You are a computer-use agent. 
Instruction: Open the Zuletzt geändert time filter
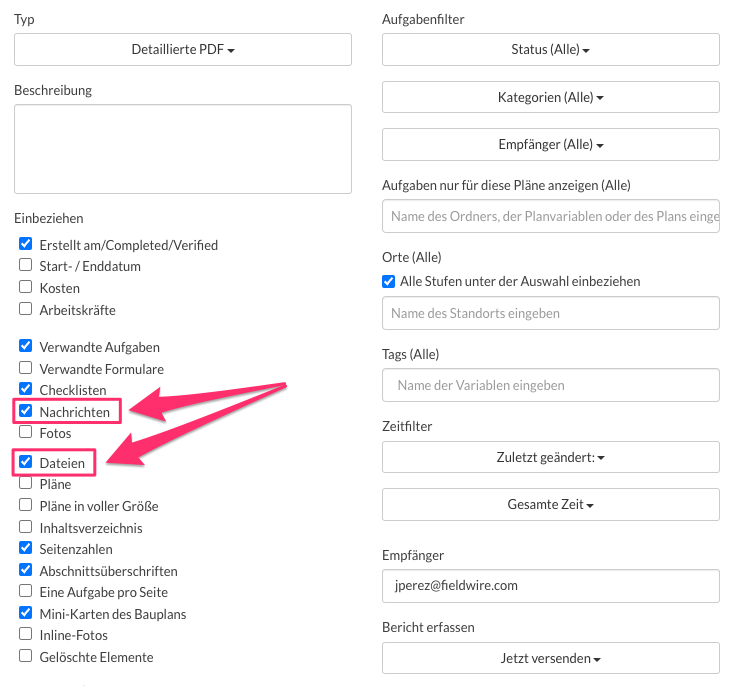point(551,457)
